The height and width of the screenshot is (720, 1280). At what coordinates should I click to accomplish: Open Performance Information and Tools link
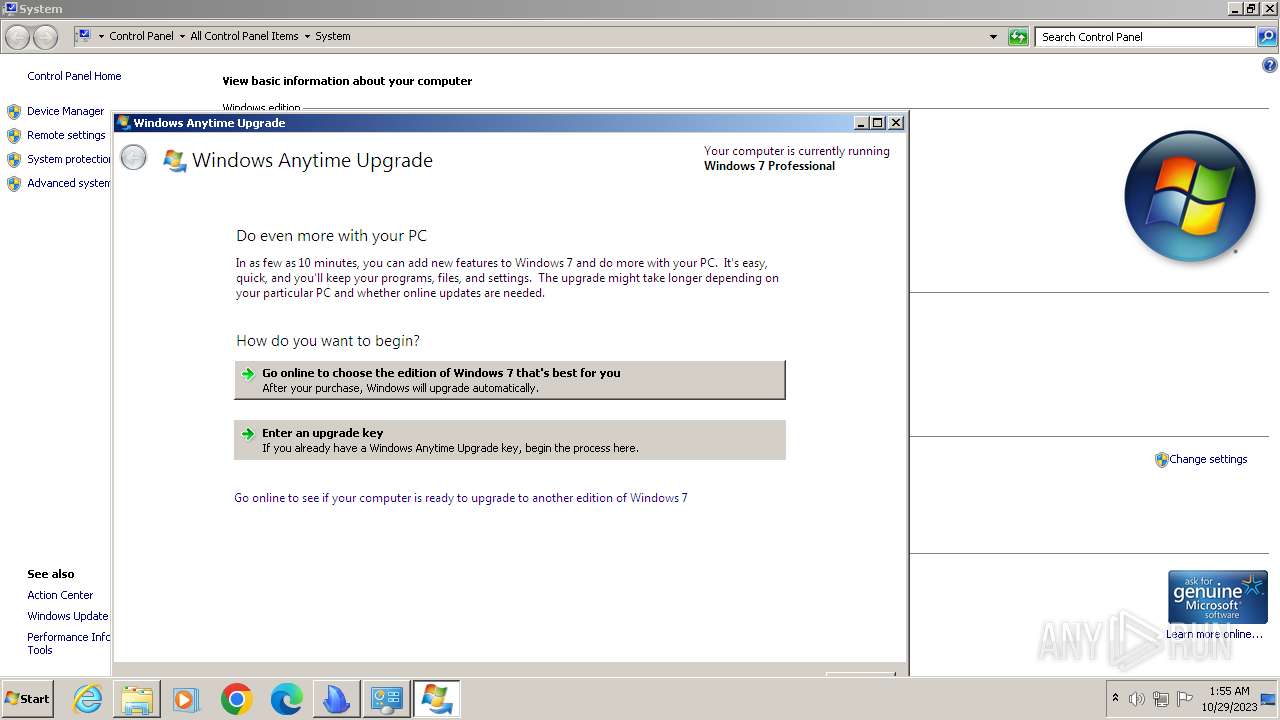tap(69, 643)
